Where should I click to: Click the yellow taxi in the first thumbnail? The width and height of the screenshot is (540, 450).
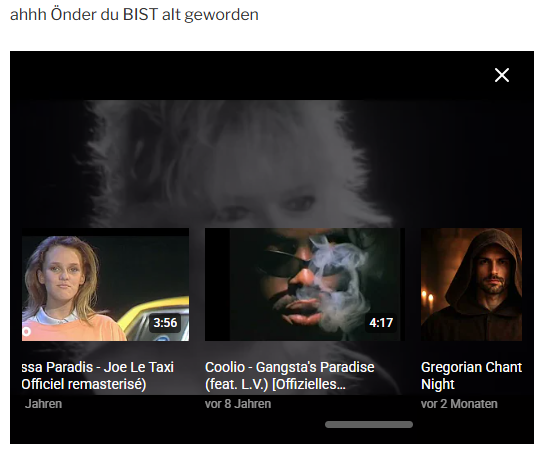[x=158, y=318]
